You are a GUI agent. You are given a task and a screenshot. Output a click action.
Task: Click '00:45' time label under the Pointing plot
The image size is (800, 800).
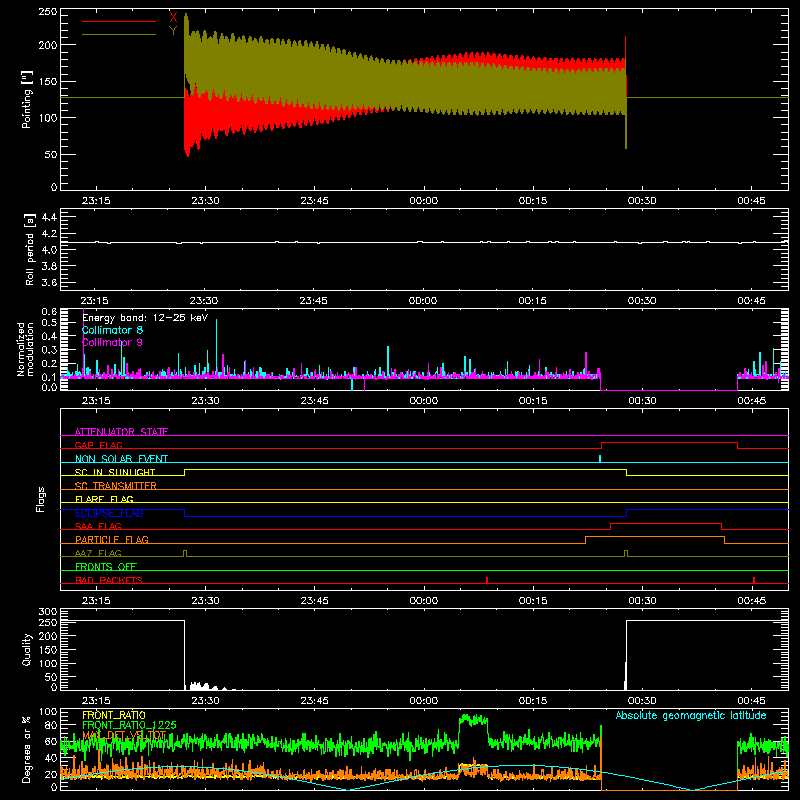click(751, 201)
